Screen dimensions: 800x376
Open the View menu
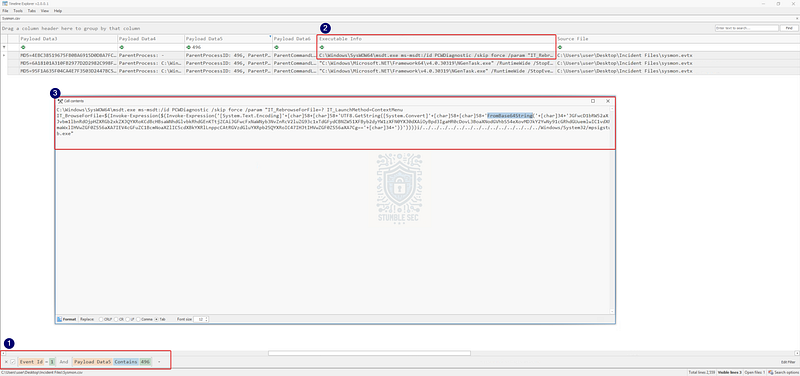click(45, 11)
